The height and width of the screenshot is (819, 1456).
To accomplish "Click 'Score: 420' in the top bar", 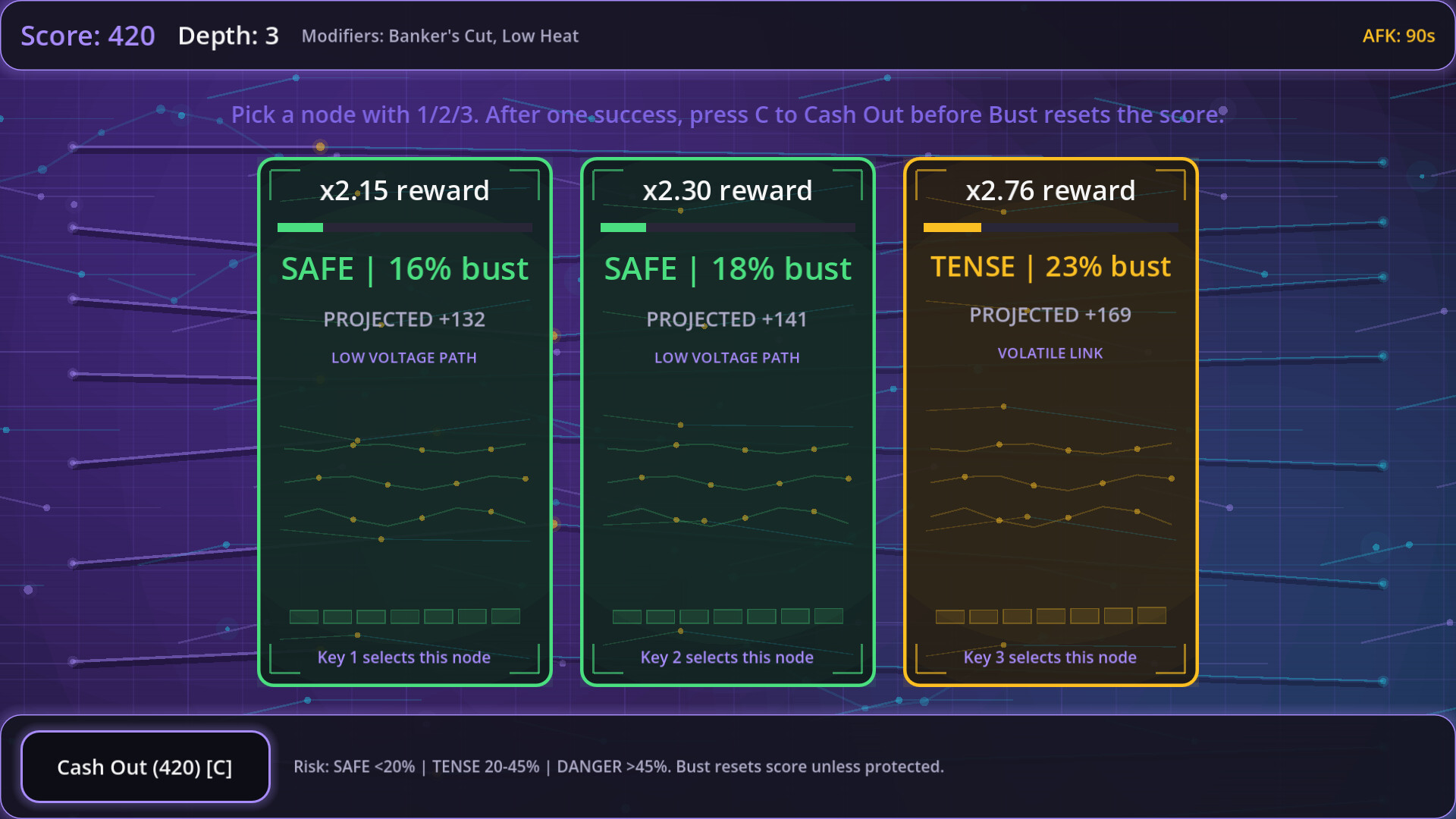I will point(88,36).
